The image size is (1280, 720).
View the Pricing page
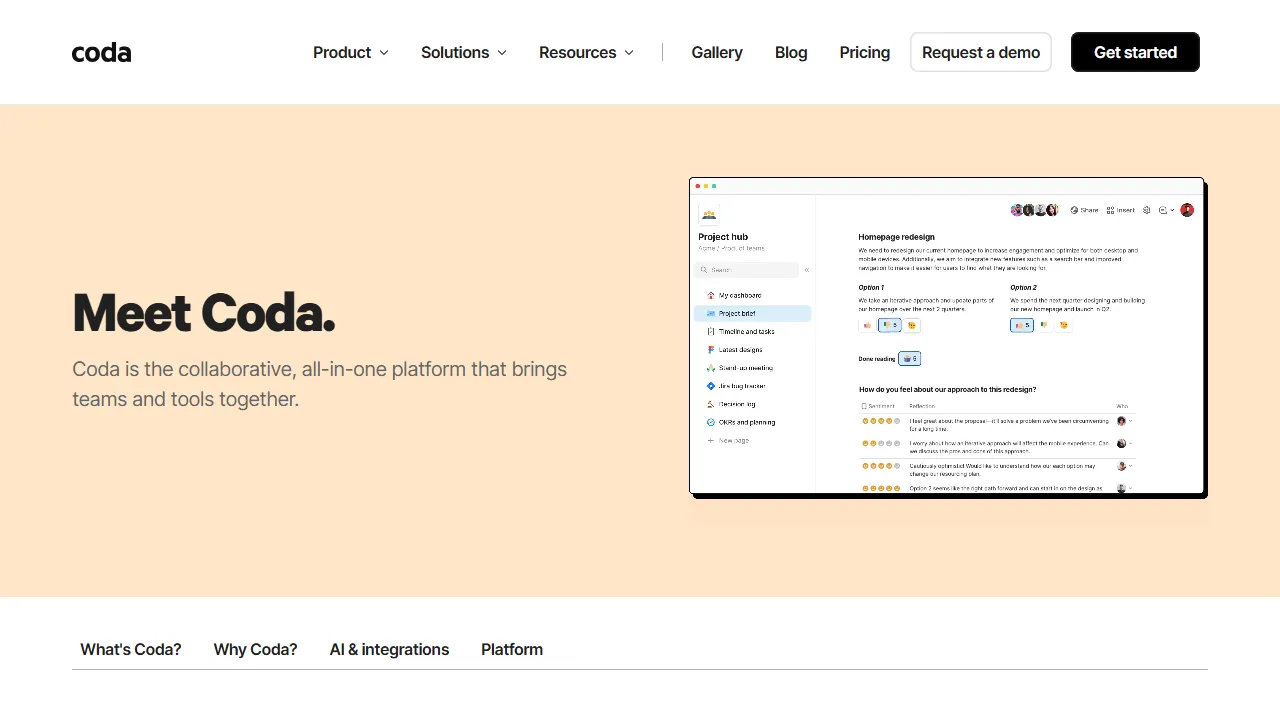pos(865,52)
